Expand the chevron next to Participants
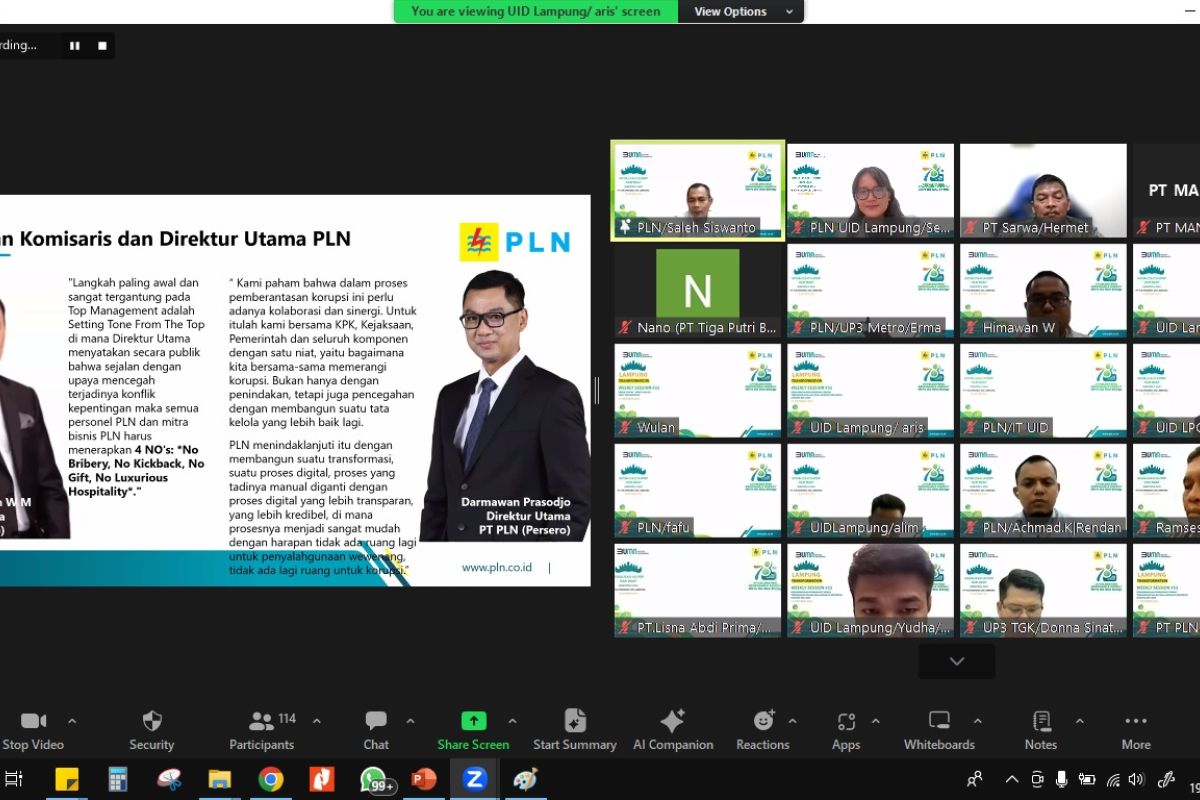 click(317, 721)
